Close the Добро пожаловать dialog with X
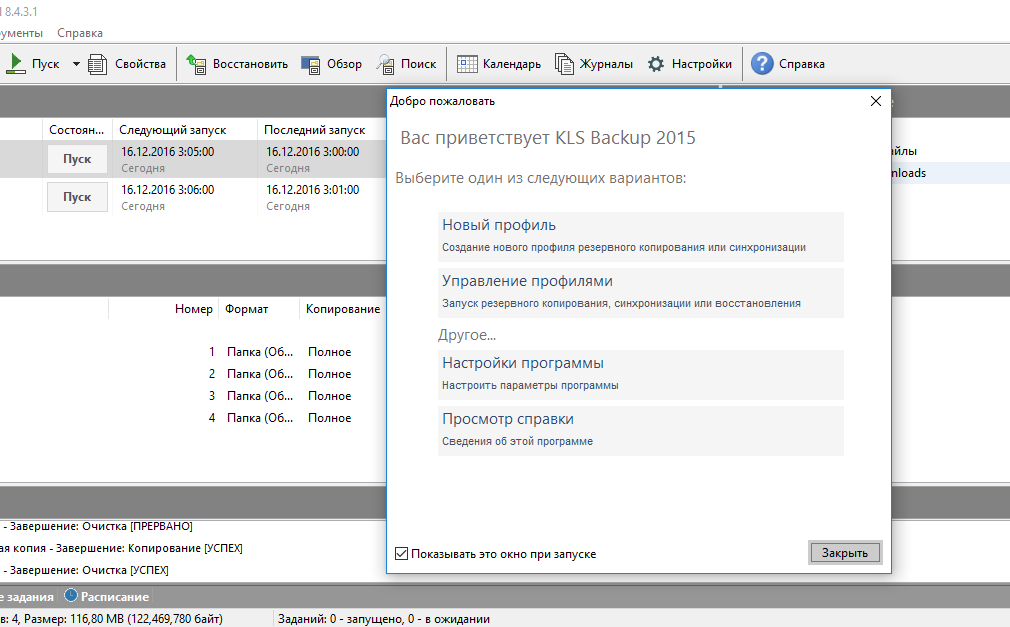Viewport: 1010px width, 627px height. (x=875, y=101)
